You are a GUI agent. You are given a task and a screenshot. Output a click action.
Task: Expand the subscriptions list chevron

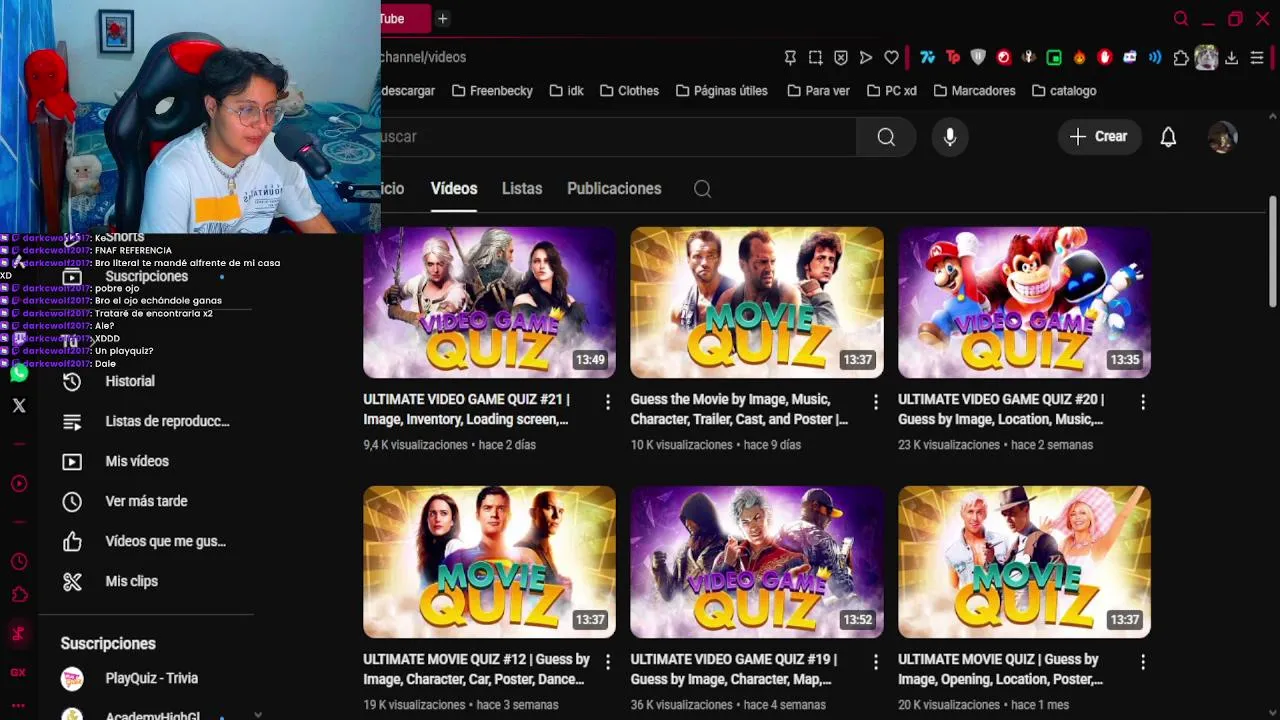[258, 714]
